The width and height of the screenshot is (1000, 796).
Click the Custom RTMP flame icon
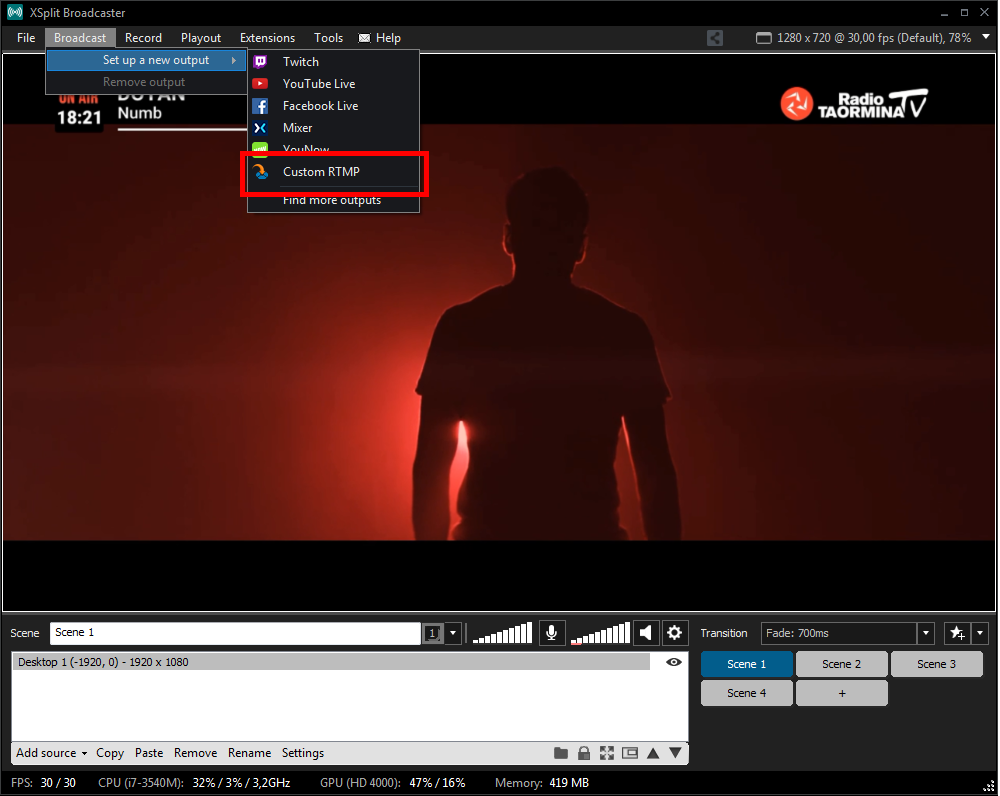(x=260, y=172)
